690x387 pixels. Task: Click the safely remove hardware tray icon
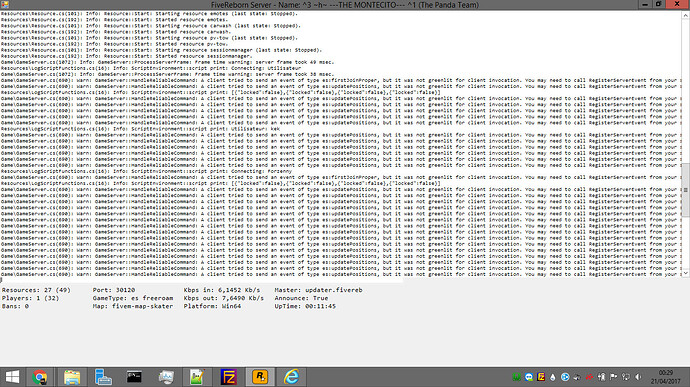pos(601,377)
